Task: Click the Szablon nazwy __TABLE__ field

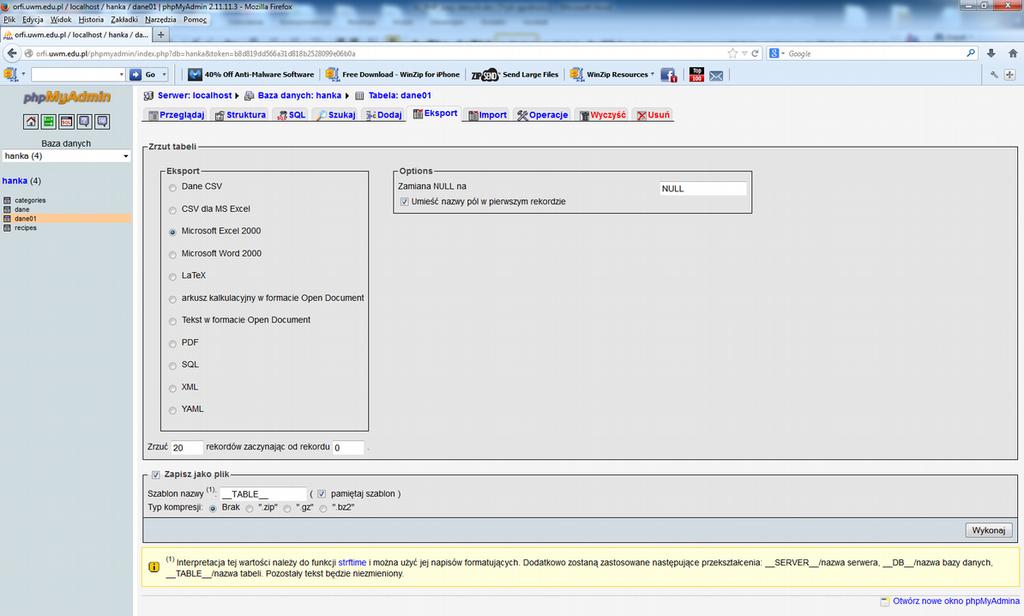Action: coord(263,494)
